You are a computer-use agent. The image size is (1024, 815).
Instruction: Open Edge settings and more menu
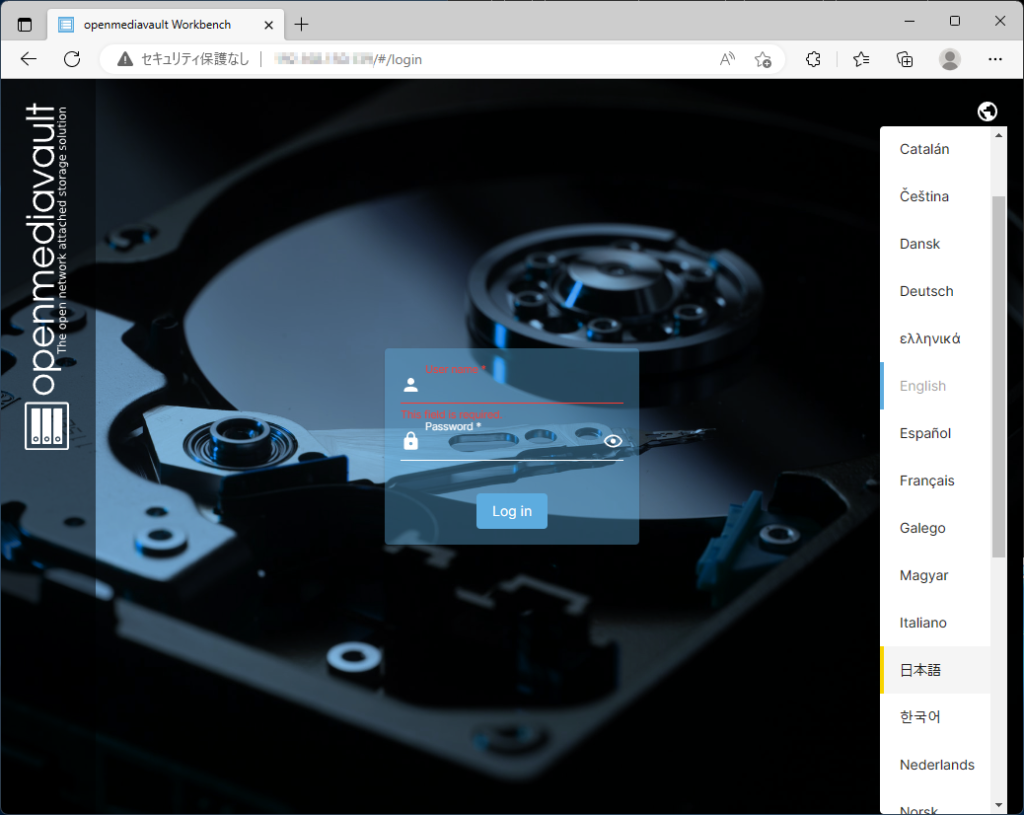pyautogui.click(x=995, y=59)
